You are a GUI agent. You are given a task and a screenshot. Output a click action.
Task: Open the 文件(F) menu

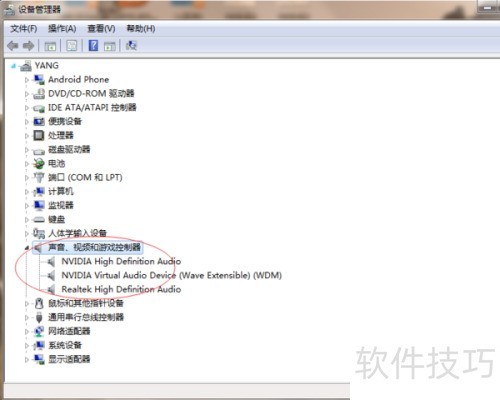point(23,29)
